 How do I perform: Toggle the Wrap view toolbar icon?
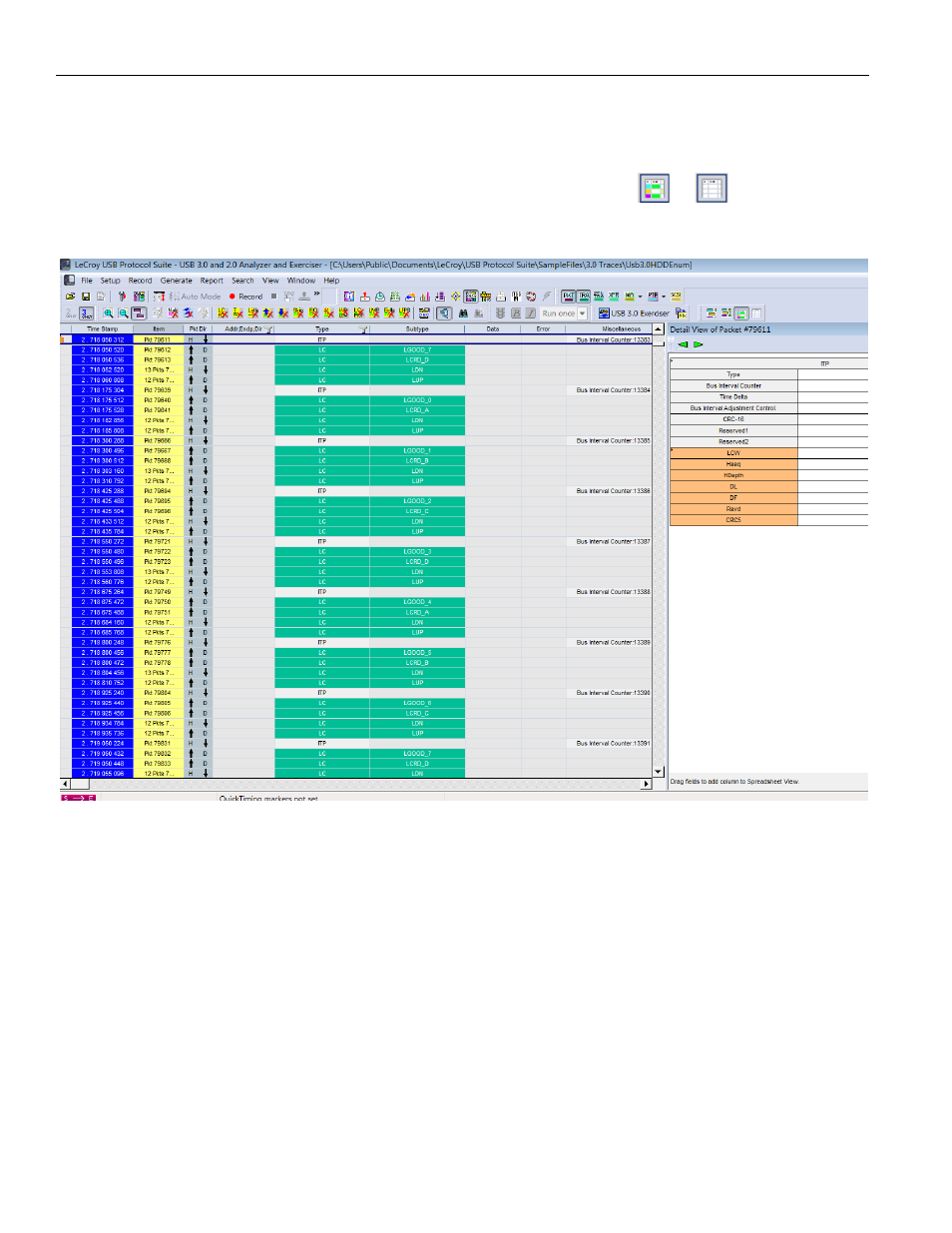point(139,313)
